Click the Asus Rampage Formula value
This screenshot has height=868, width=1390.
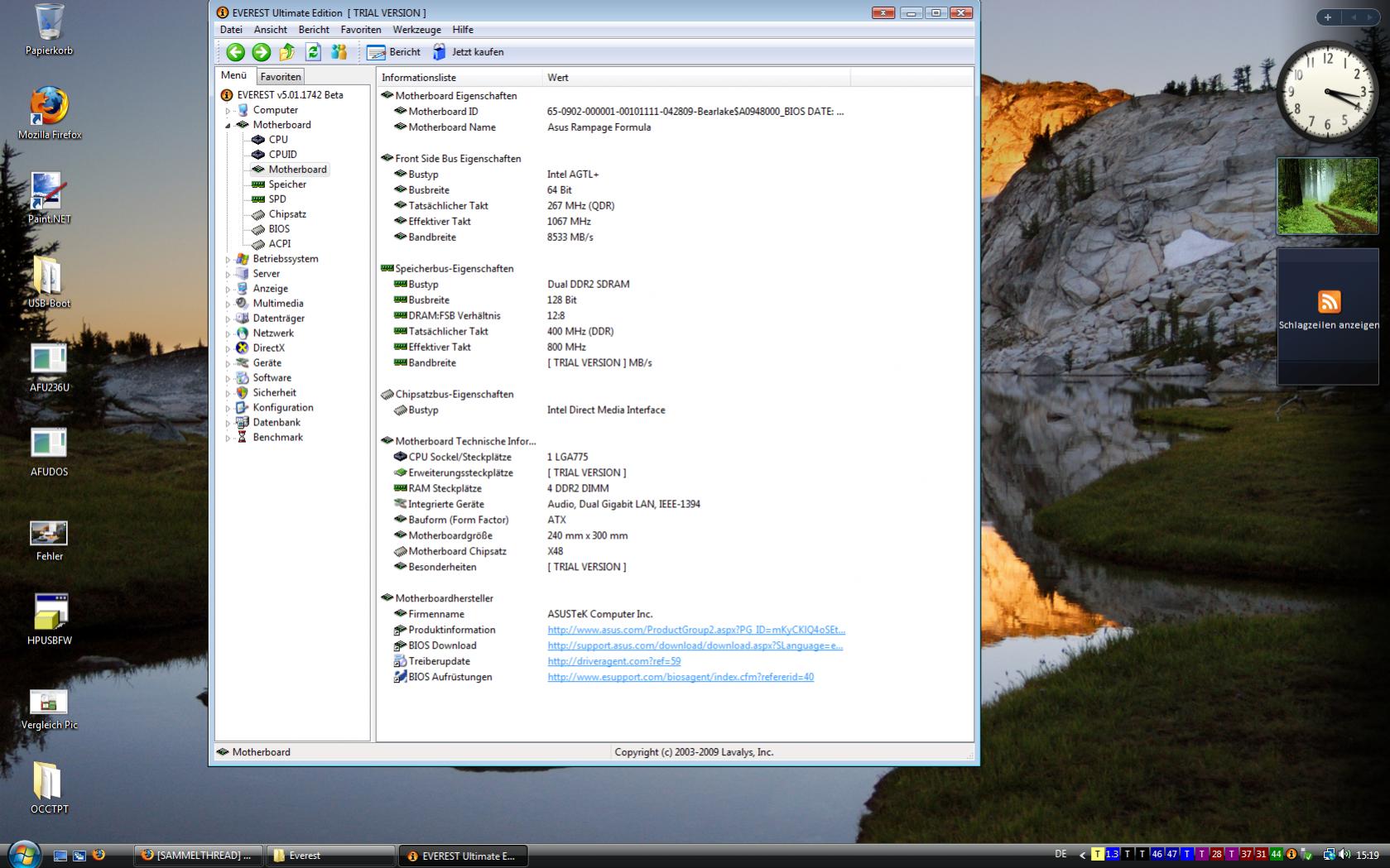tap(599, 127)
